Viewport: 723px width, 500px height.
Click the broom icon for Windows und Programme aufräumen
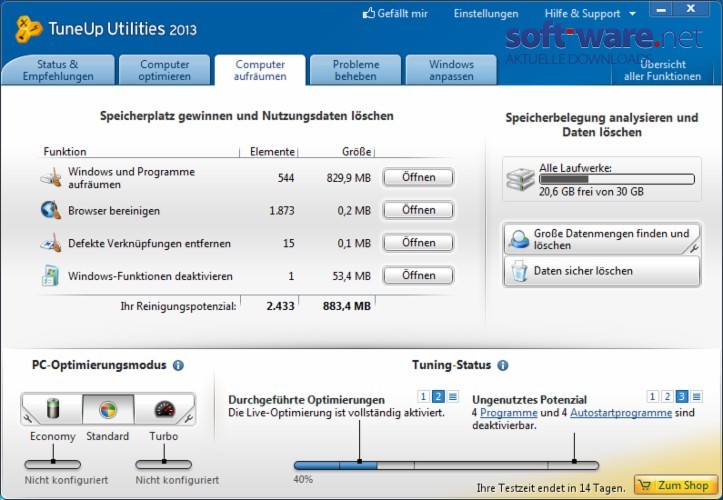(x=51, y=178)
